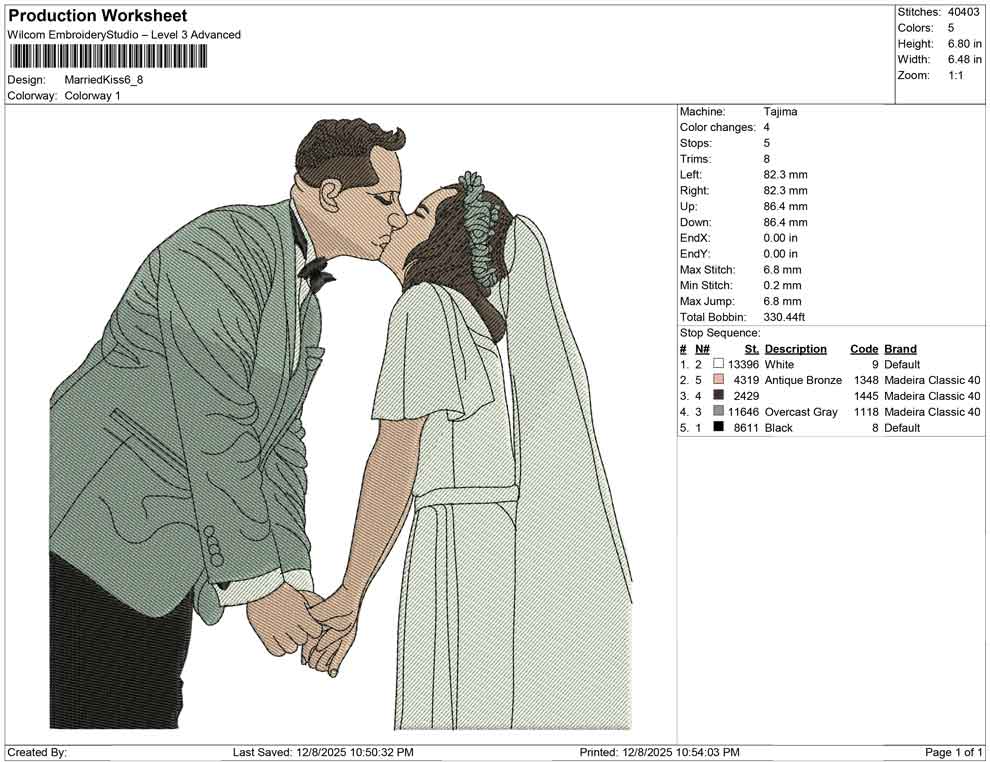Open the Machine Tajima selector

[781, 112]
